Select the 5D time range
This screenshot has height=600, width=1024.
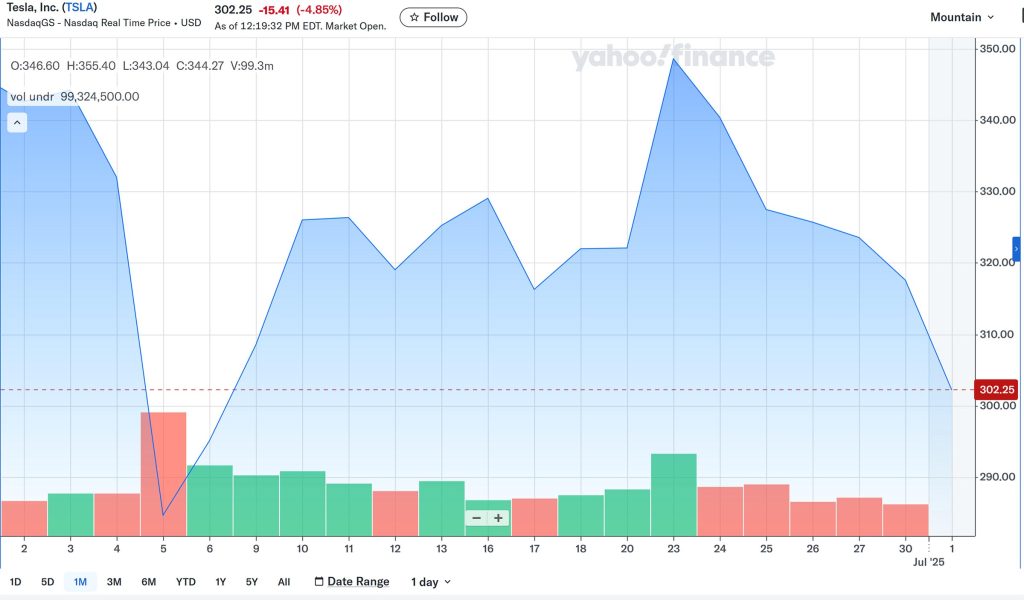pyautogui.click(x=48, y=582)
